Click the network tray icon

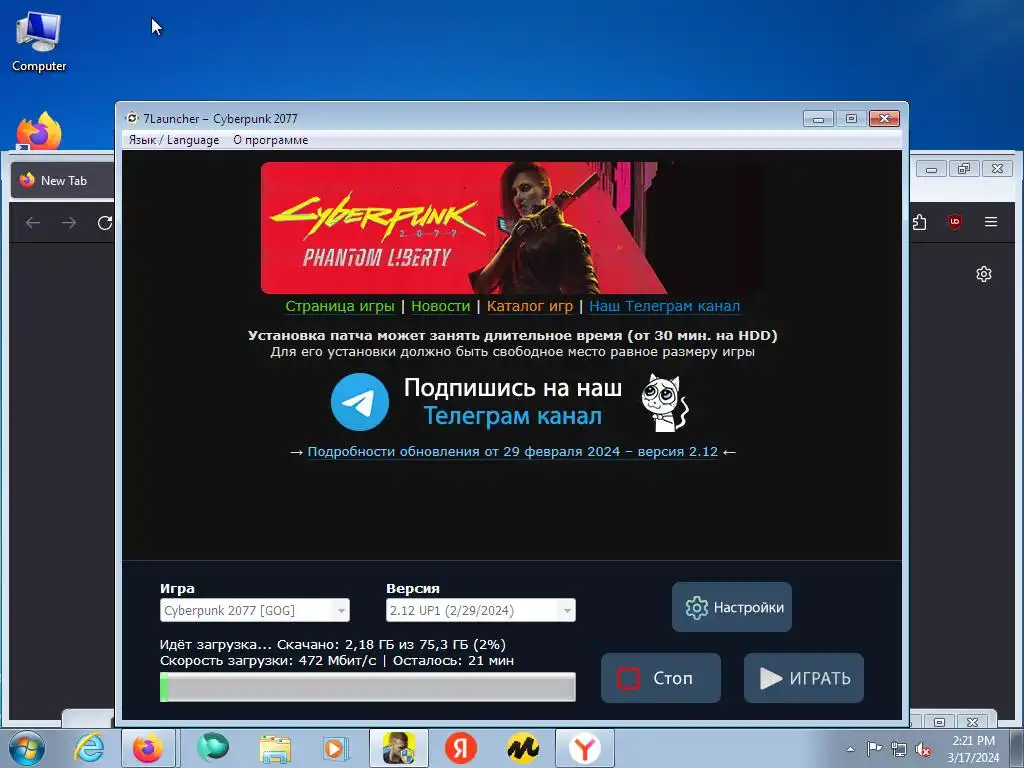[899, 750]
